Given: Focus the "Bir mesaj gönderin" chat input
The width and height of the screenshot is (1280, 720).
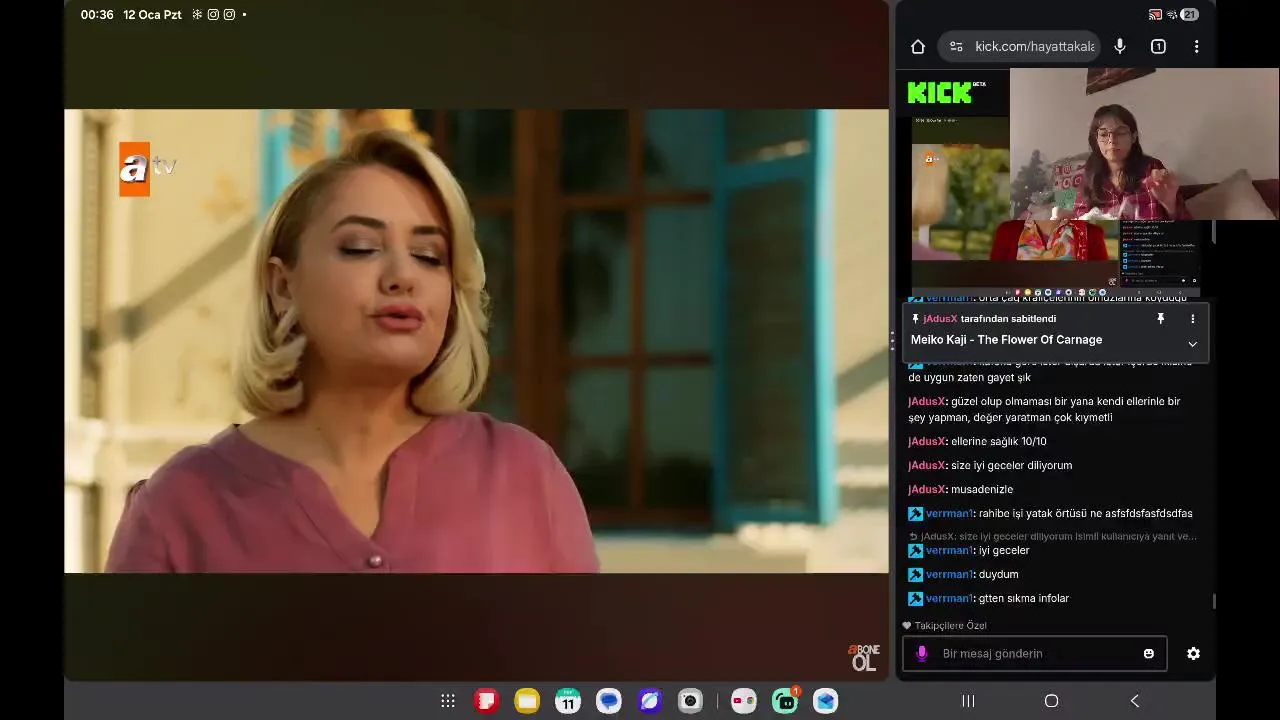Looking at the screenshot, I should [x=1035, y=653].
